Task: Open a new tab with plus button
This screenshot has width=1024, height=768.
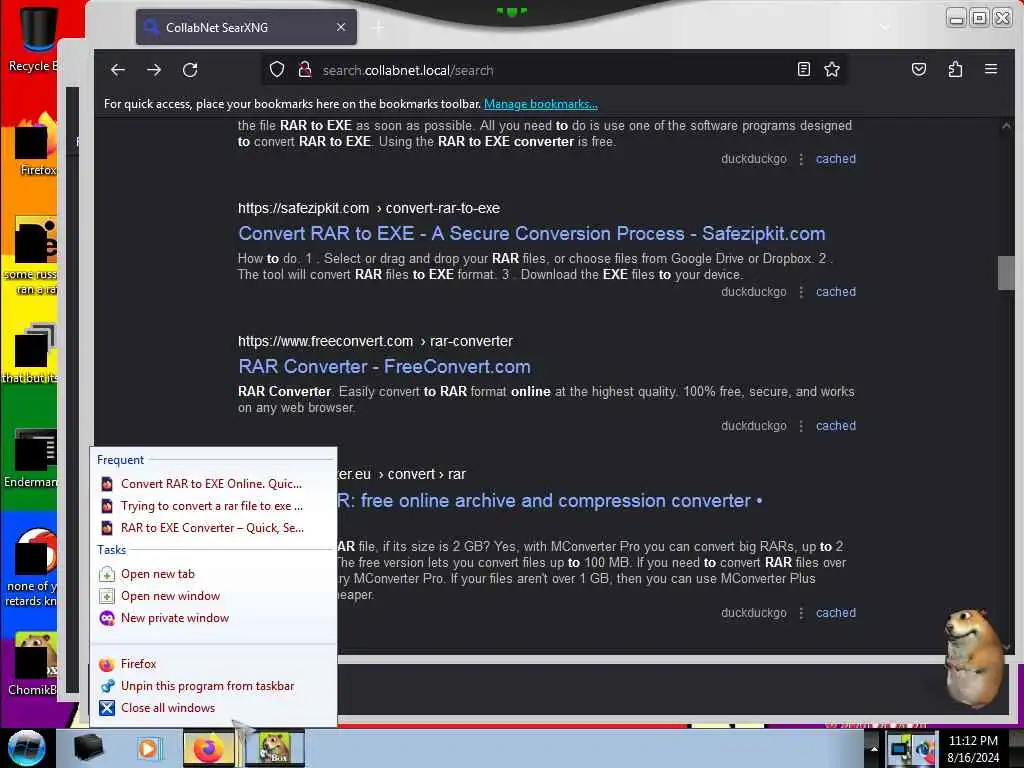Action: click(x=378, y=27)
